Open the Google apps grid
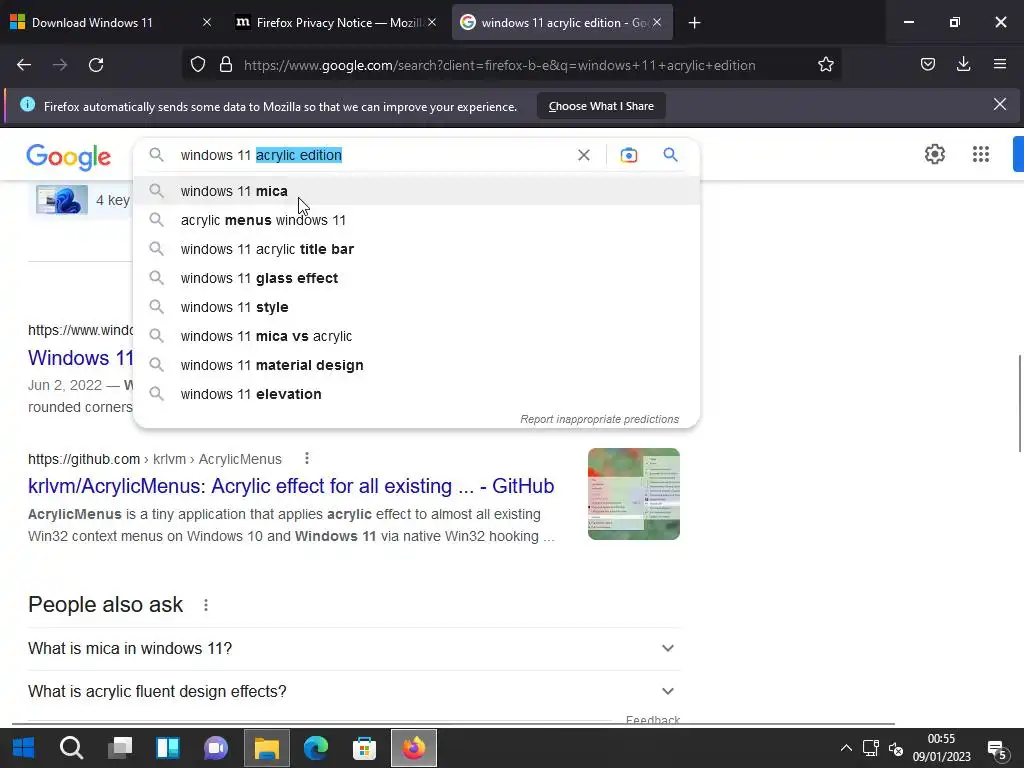The image size is (1024, 768). point(981,154)
